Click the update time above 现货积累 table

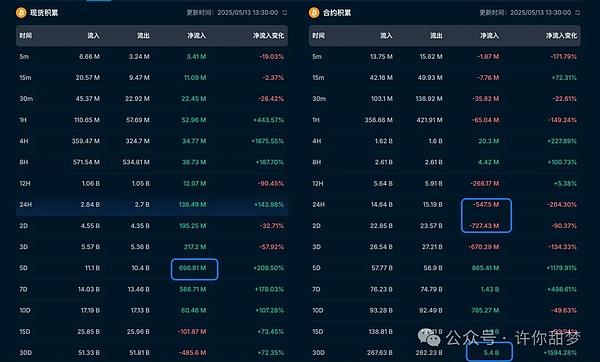(232, 13)
